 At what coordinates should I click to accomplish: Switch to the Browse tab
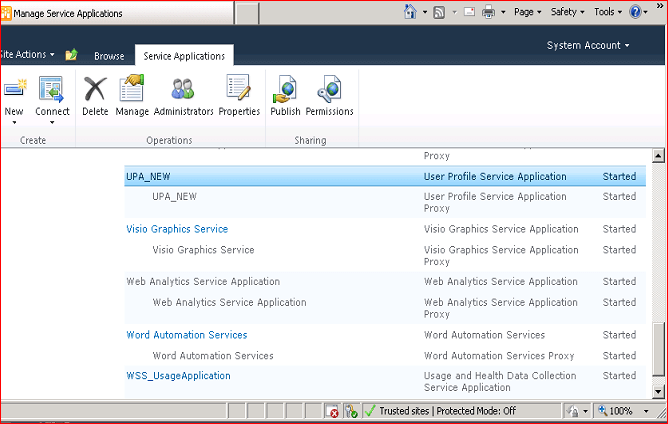[109, 56]
